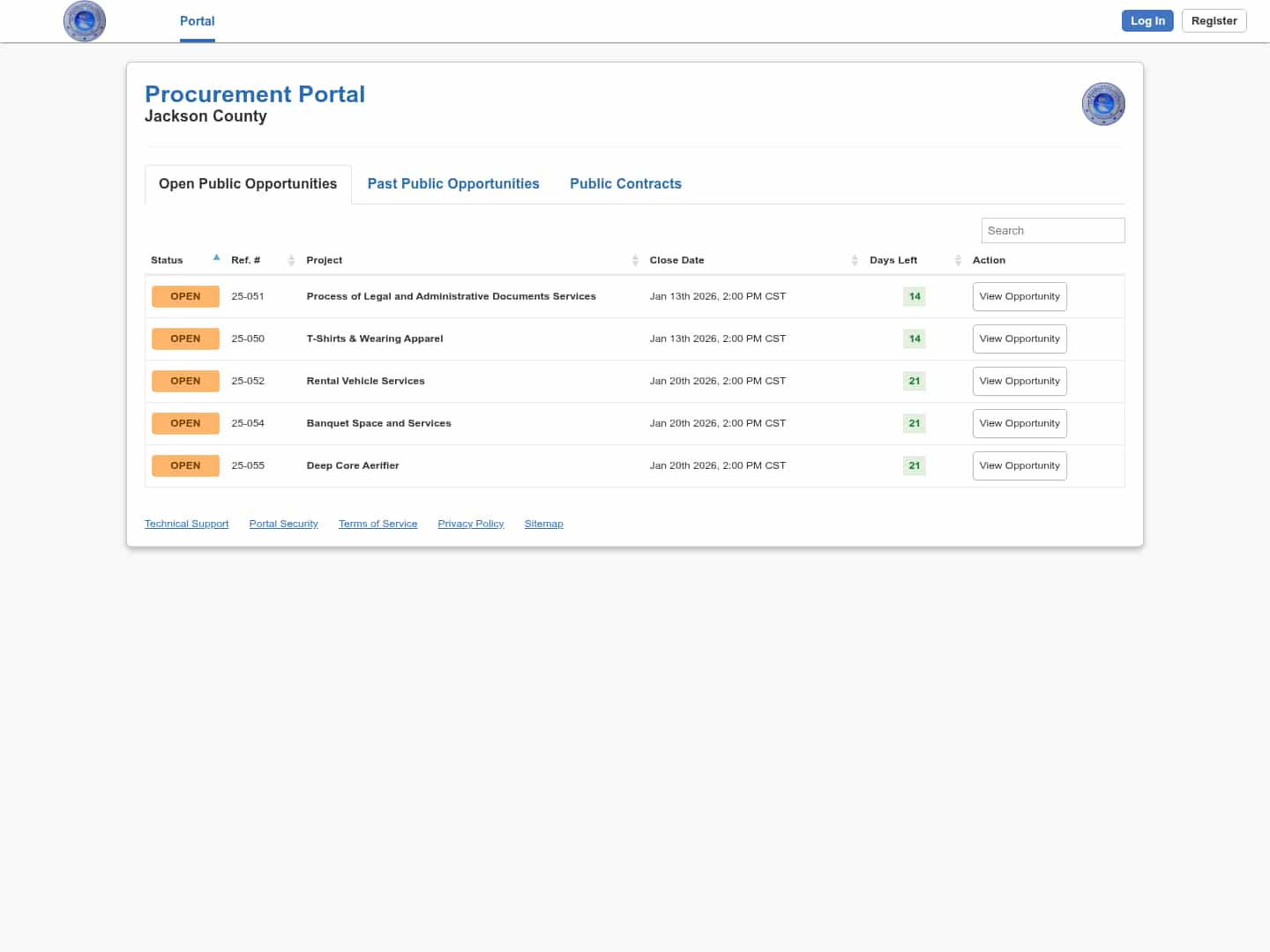
Task: Sort by Days Left column arrows
Action: 958,260
